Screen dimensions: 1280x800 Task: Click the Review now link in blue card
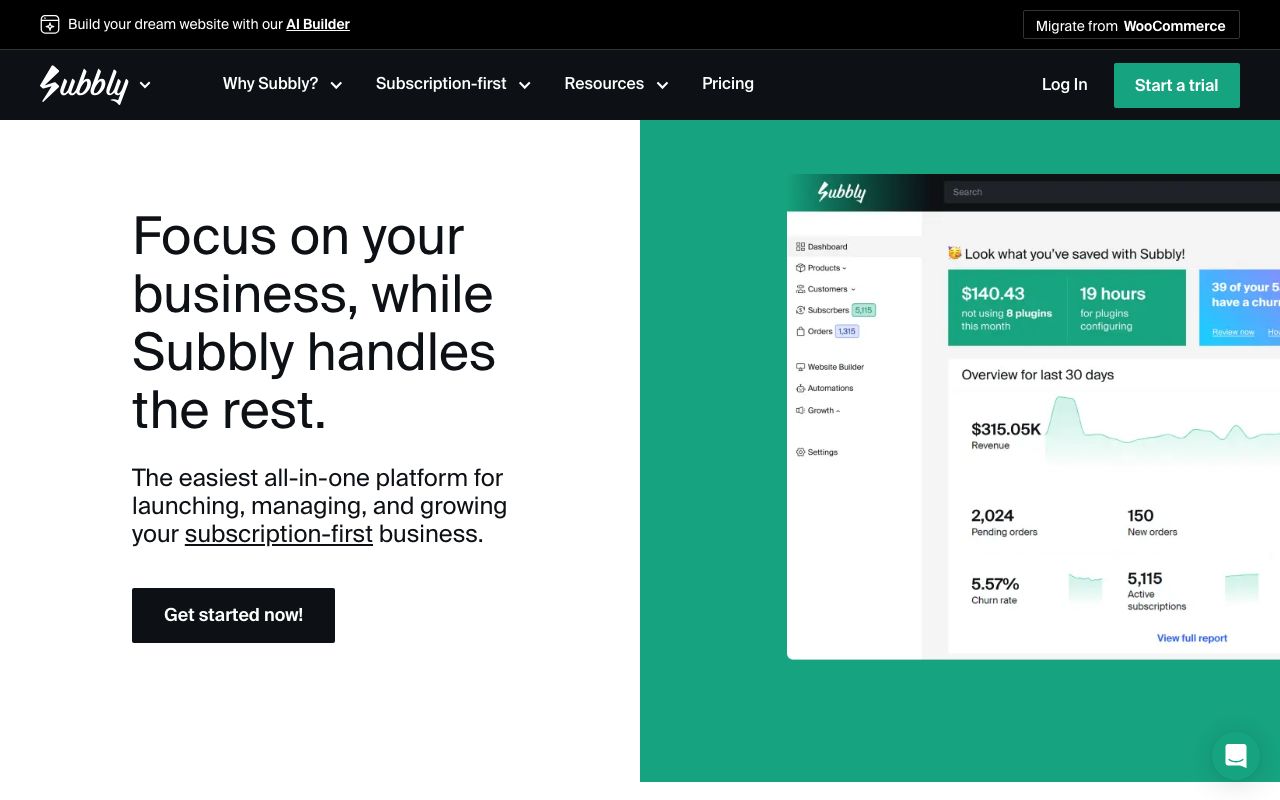[x=1233, y=332]
